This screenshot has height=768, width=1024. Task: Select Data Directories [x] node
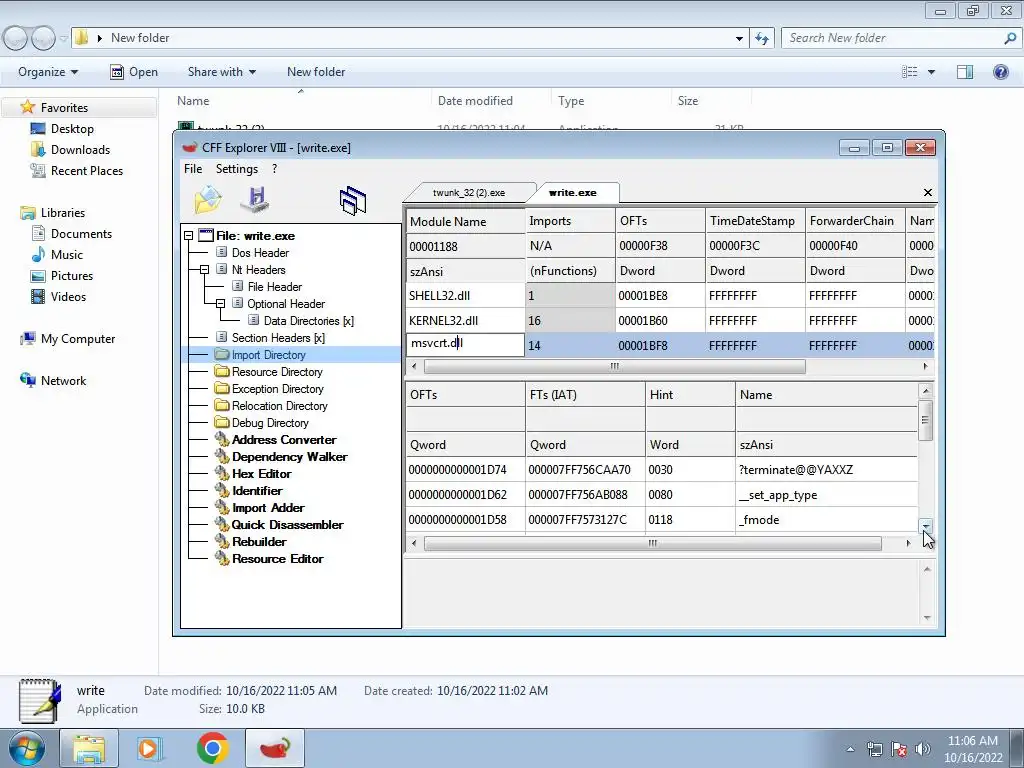(308, 321)
